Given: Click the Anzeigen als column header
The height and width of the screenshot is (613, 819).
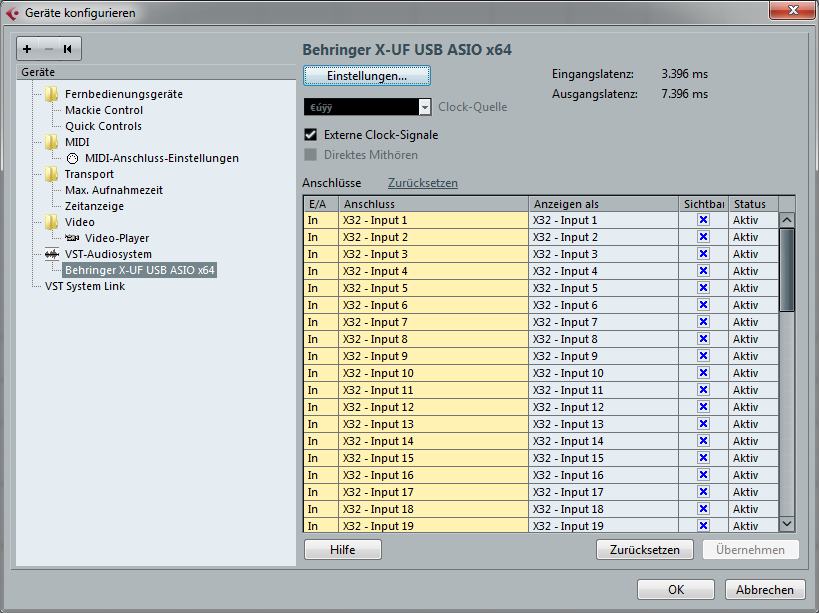Looking at the screenshot, I should pos(603,204).
